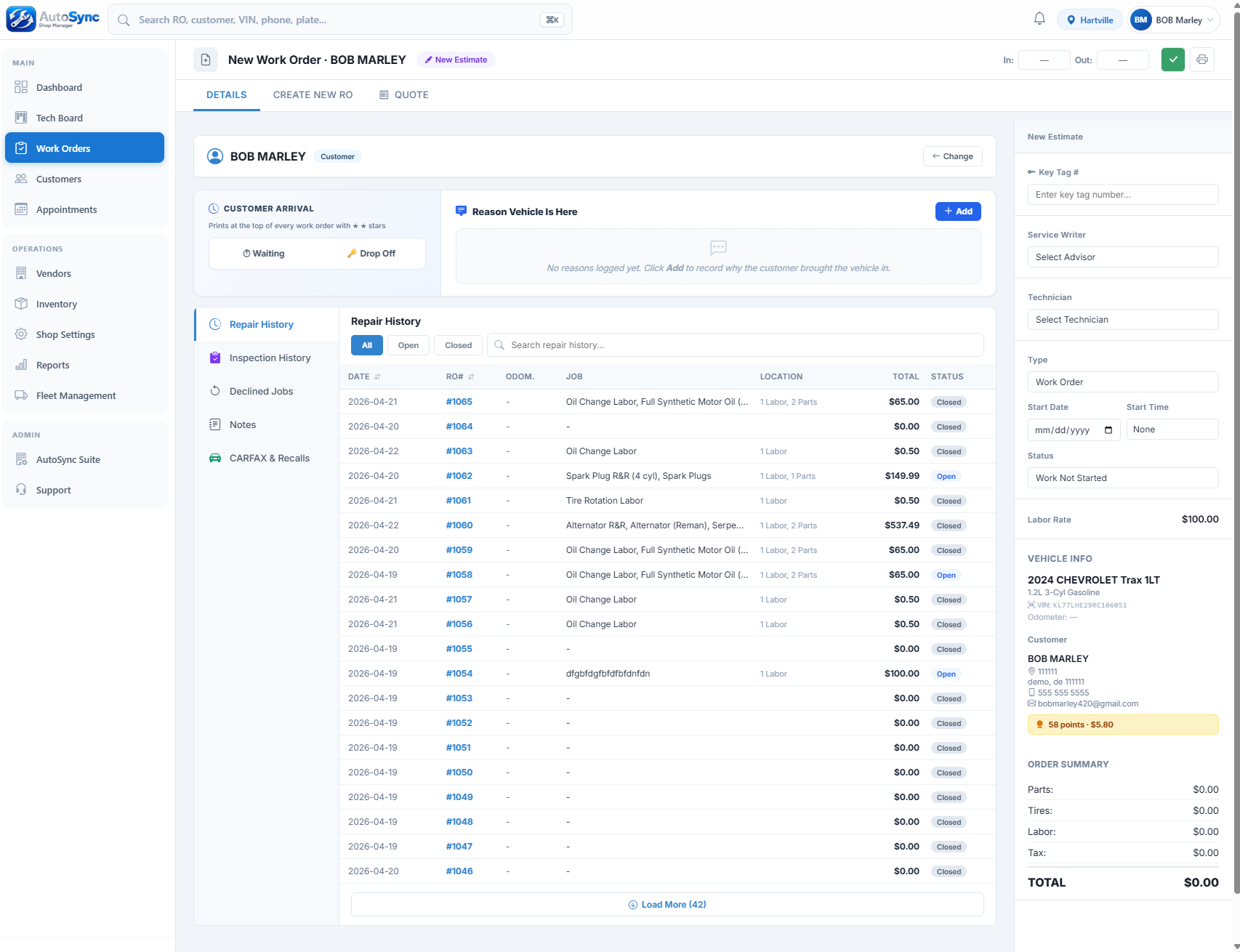Sort the table by the DATE column
Screen dimensions: 1240x952
coord(364,376)
